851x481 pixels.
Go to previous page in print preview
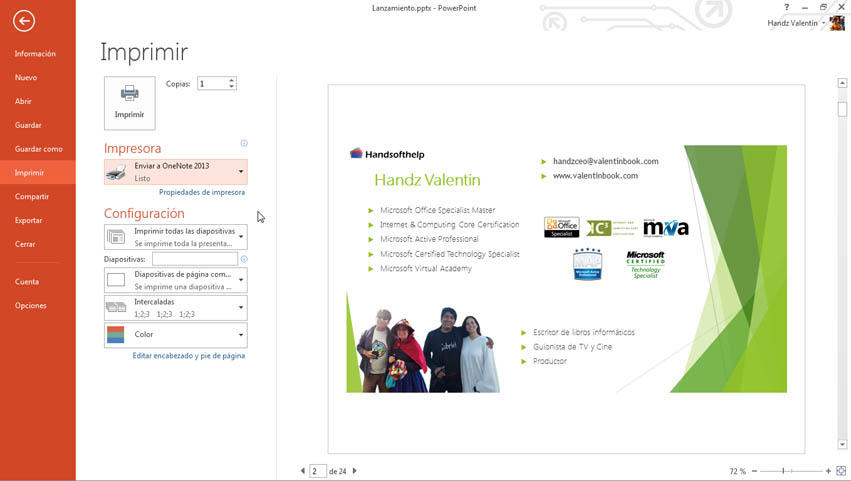point(303,471)
